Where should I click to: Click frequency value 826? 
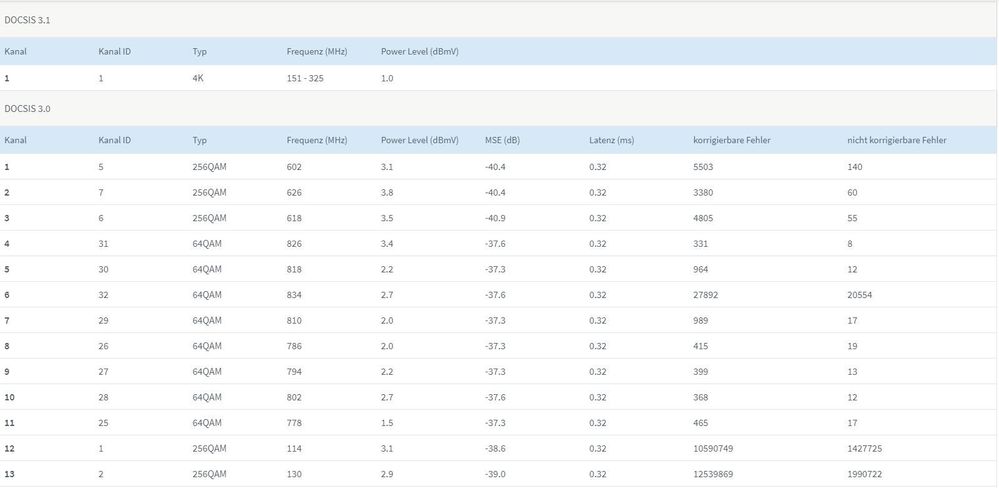tap(294, 243)
